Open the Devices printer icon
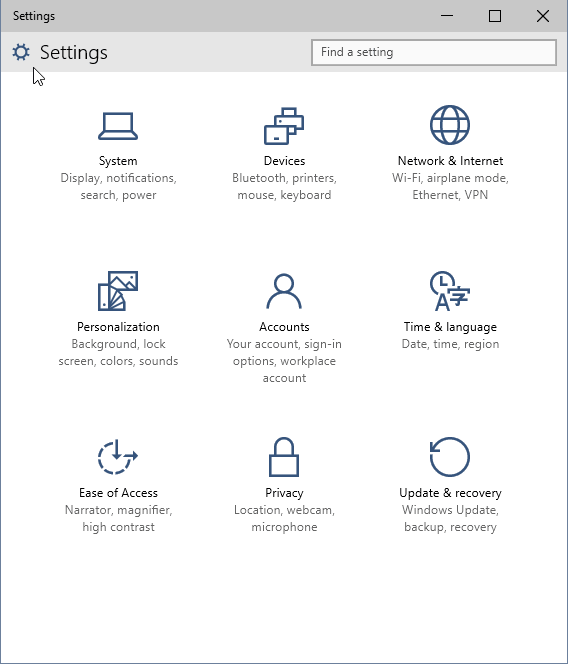568x664 pixels. [284, 126]
